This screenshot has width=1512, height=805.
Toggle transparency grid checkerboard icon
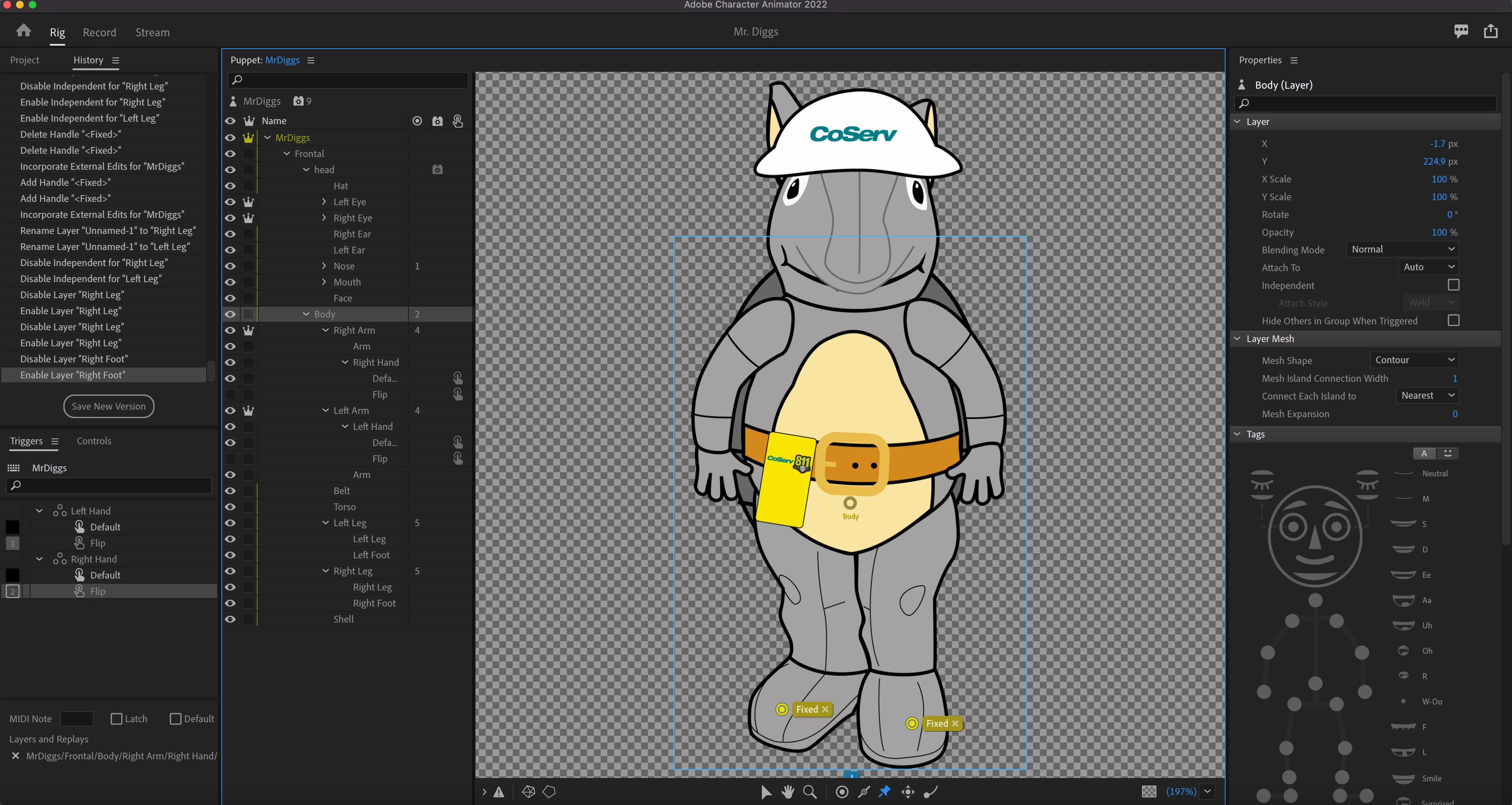click(x=1149, y=791)
